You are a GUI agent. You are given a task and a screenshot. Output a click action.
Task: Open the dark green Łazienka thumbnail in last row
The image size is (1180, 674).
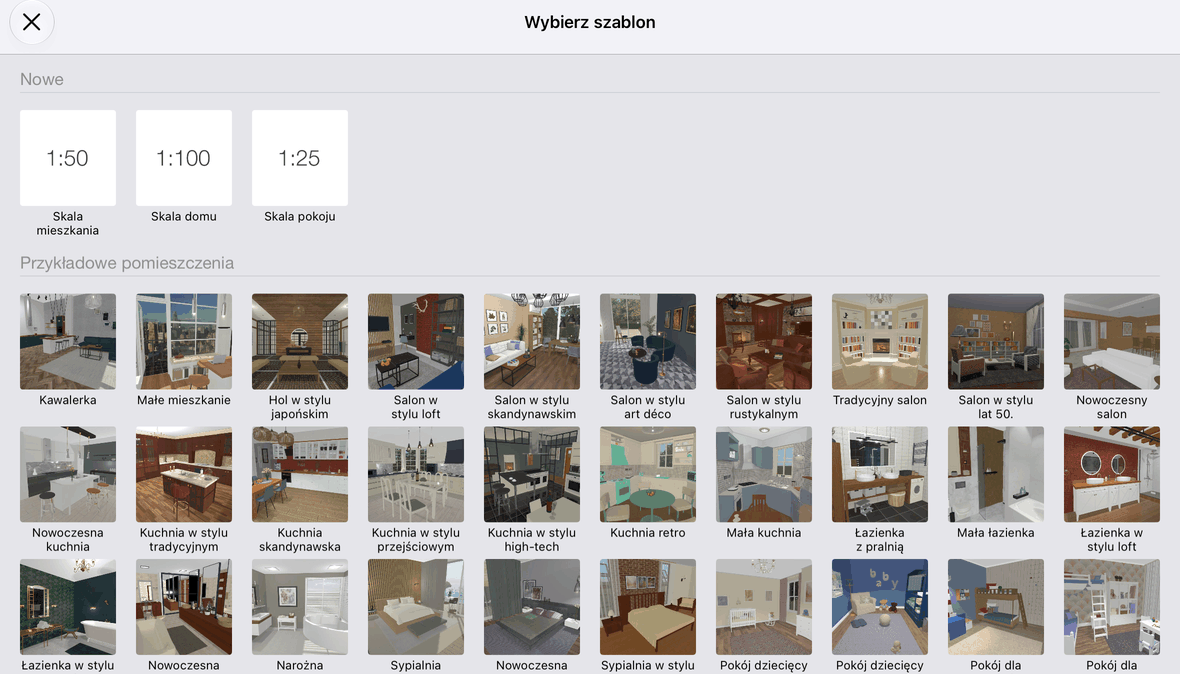click(68, 606)
